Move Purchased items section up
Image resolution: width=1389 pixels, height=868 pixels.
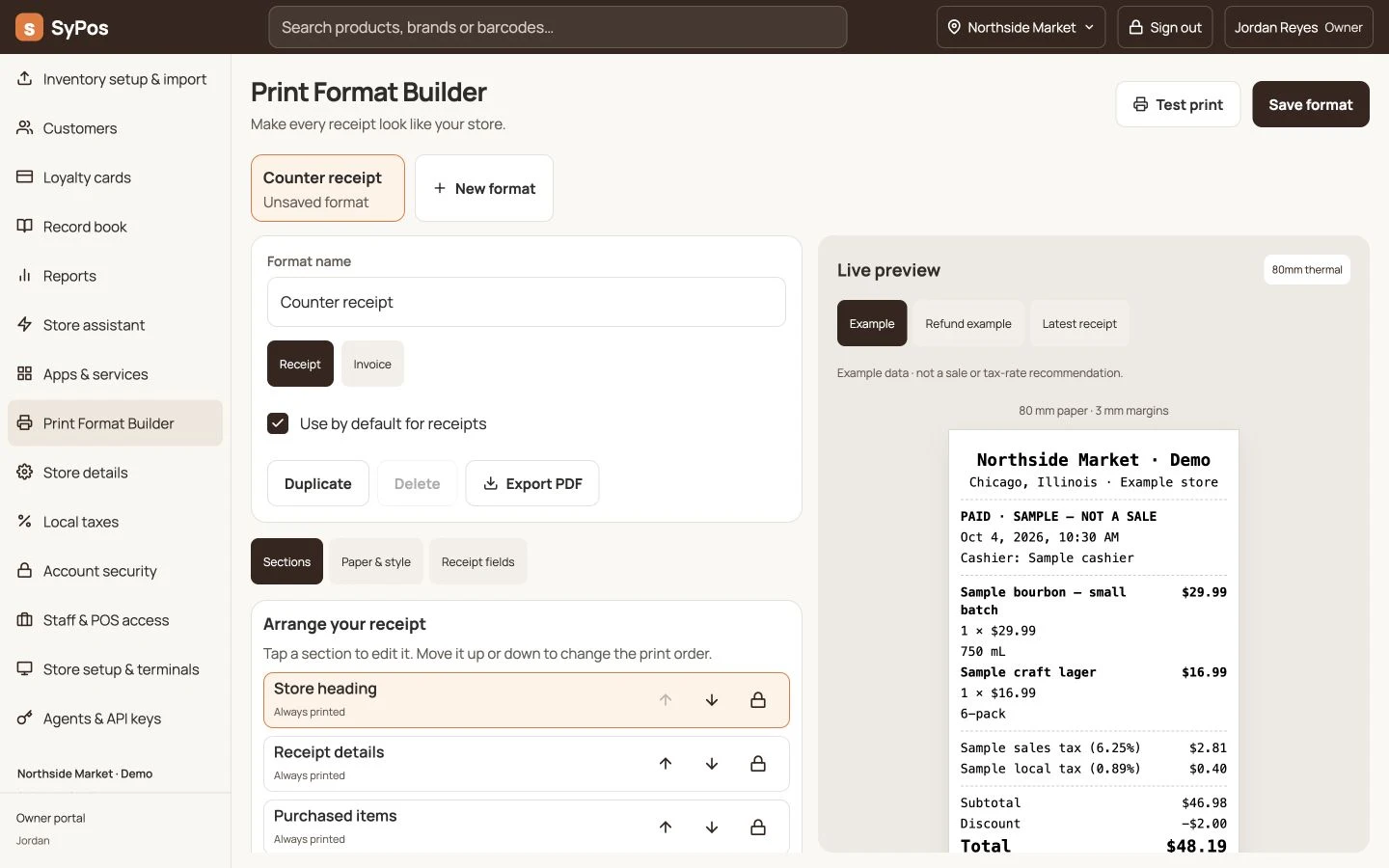[x=666, y=827]
